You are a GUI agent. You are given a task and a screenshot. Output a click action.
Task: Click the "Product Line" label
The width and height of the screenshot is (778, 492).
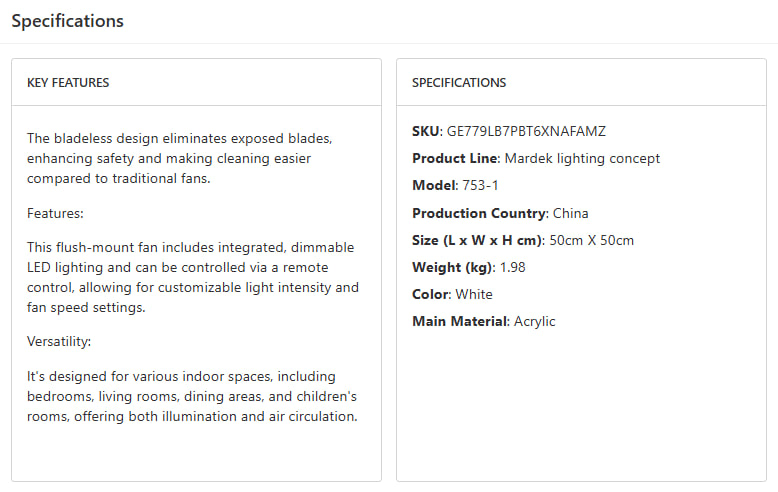455,158
